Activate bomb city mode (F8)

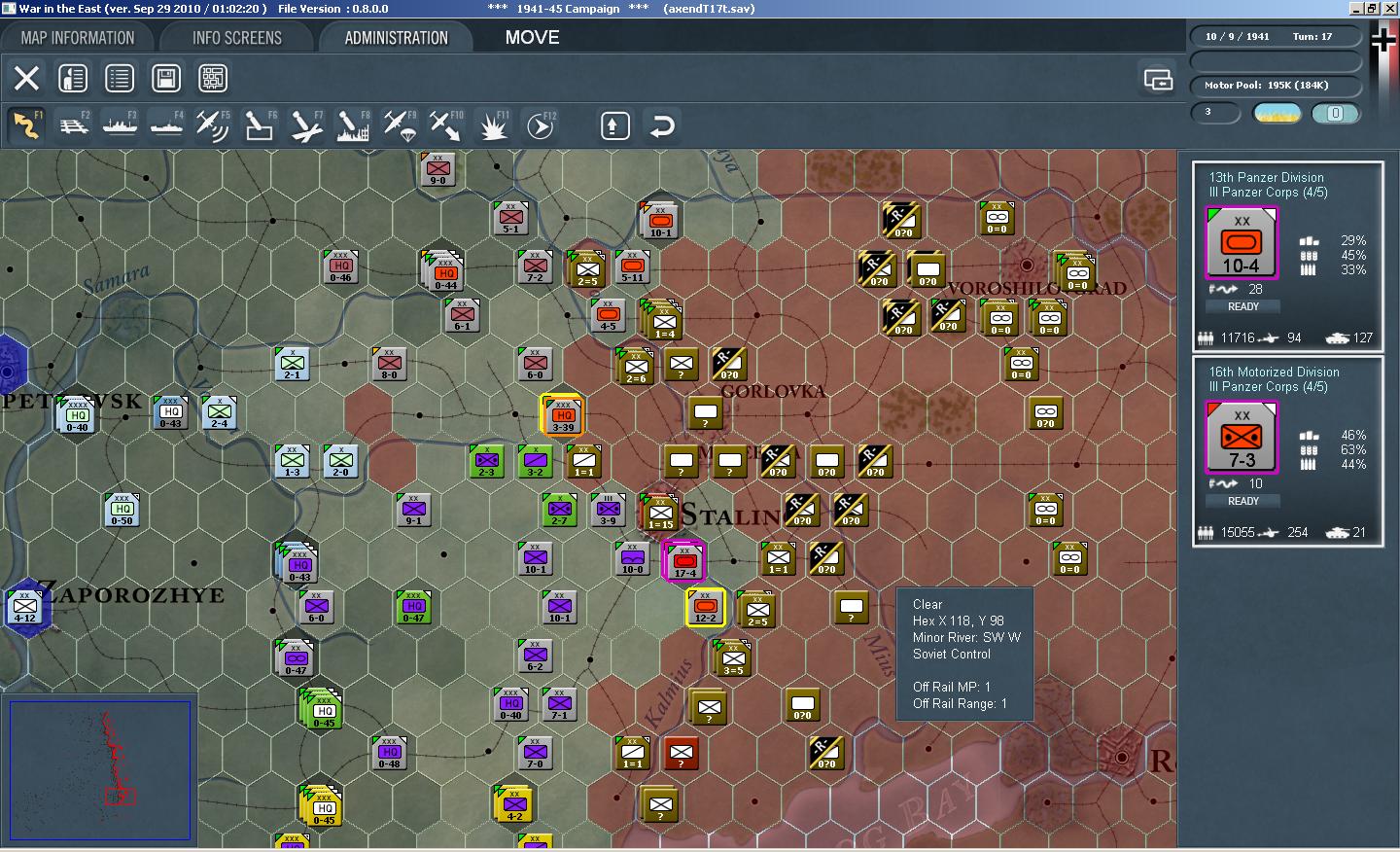click(353, 125)
